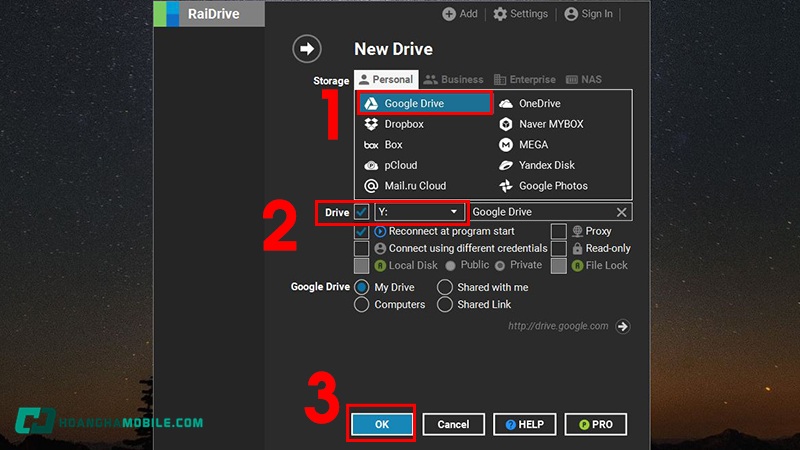This screenshot has height=450, width=800.
Task: Toggle the File Lock checkbox
Action: click(558, 266)
